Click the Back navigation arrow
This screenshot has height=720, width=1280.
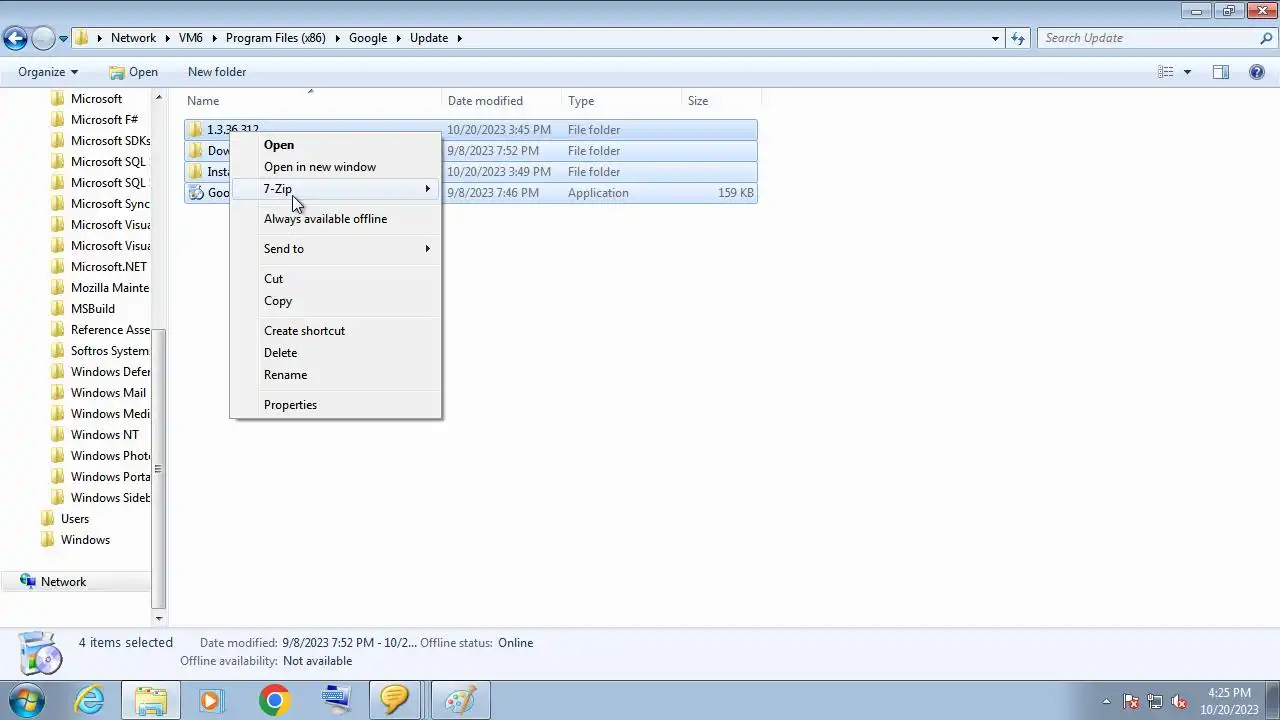(x=15, y=38)
